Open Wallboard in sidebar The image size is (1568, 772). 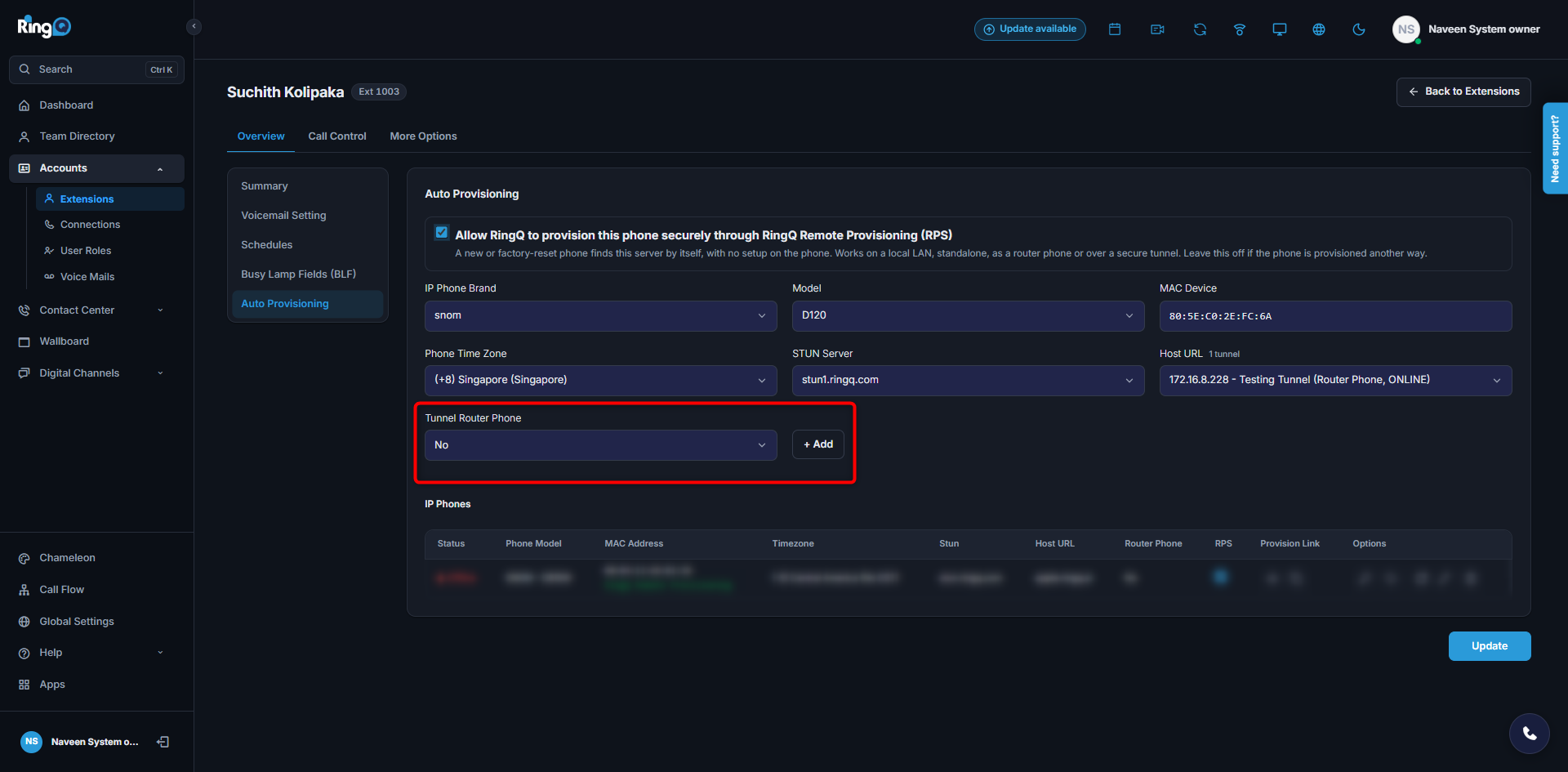pos(96,341)
